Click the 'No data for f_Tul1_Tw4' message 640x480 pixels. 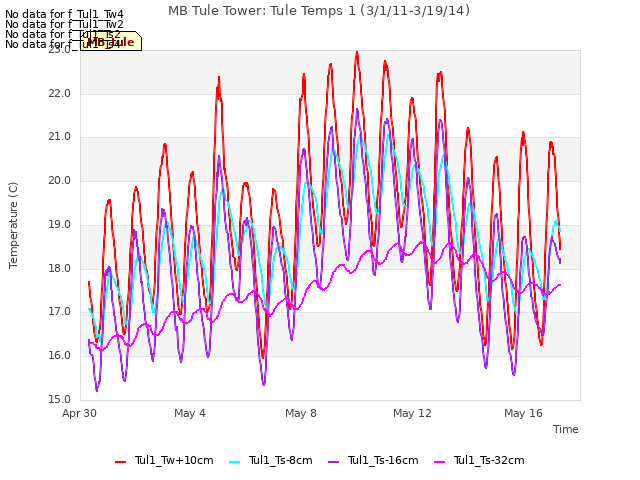point(64,15)
